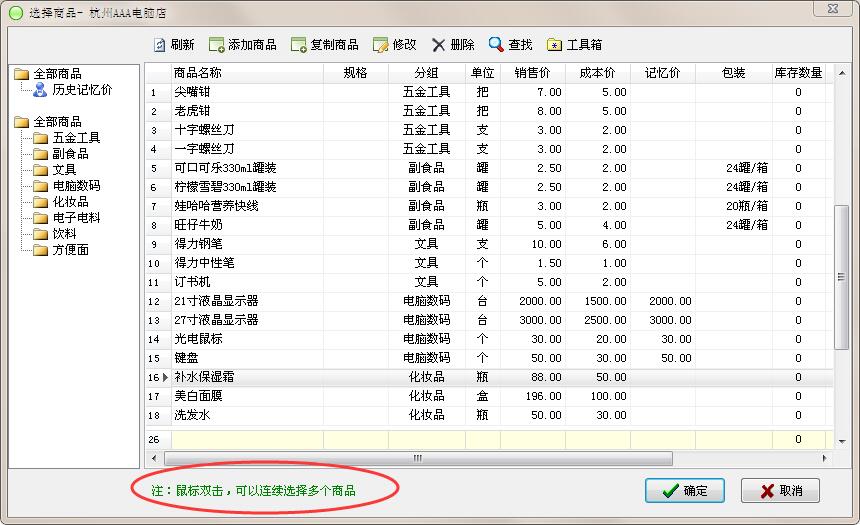Click the 包装 column header
The width and height of the screenshot is (860, 525).
734,73
